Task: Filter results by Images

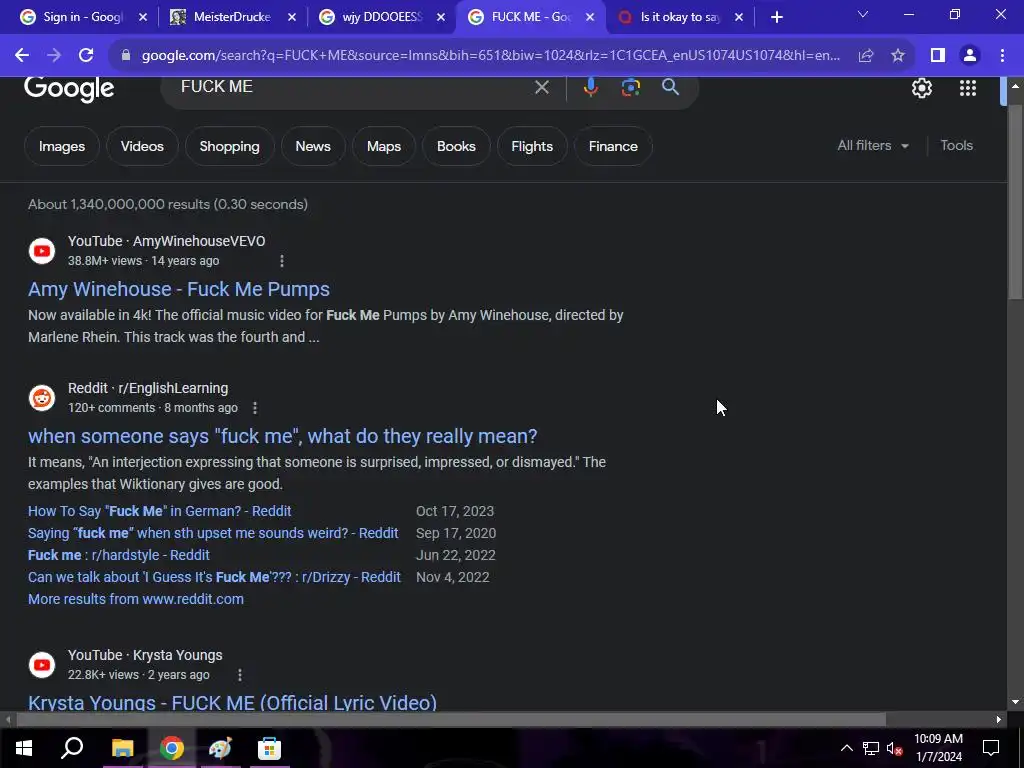Action: (61, 146)
